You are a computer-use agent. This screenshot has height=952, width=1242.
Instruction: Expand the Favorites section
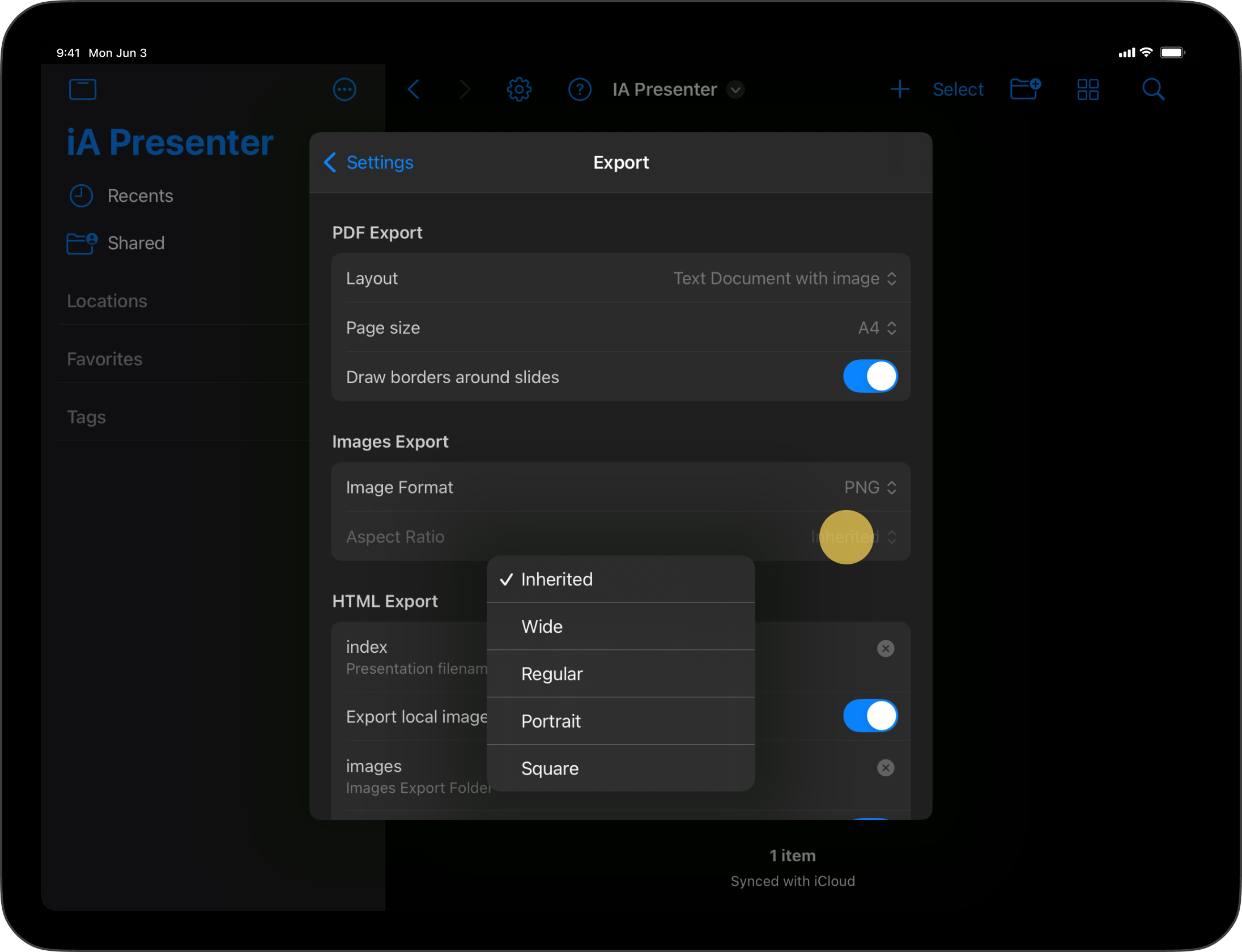click(105, 359)
